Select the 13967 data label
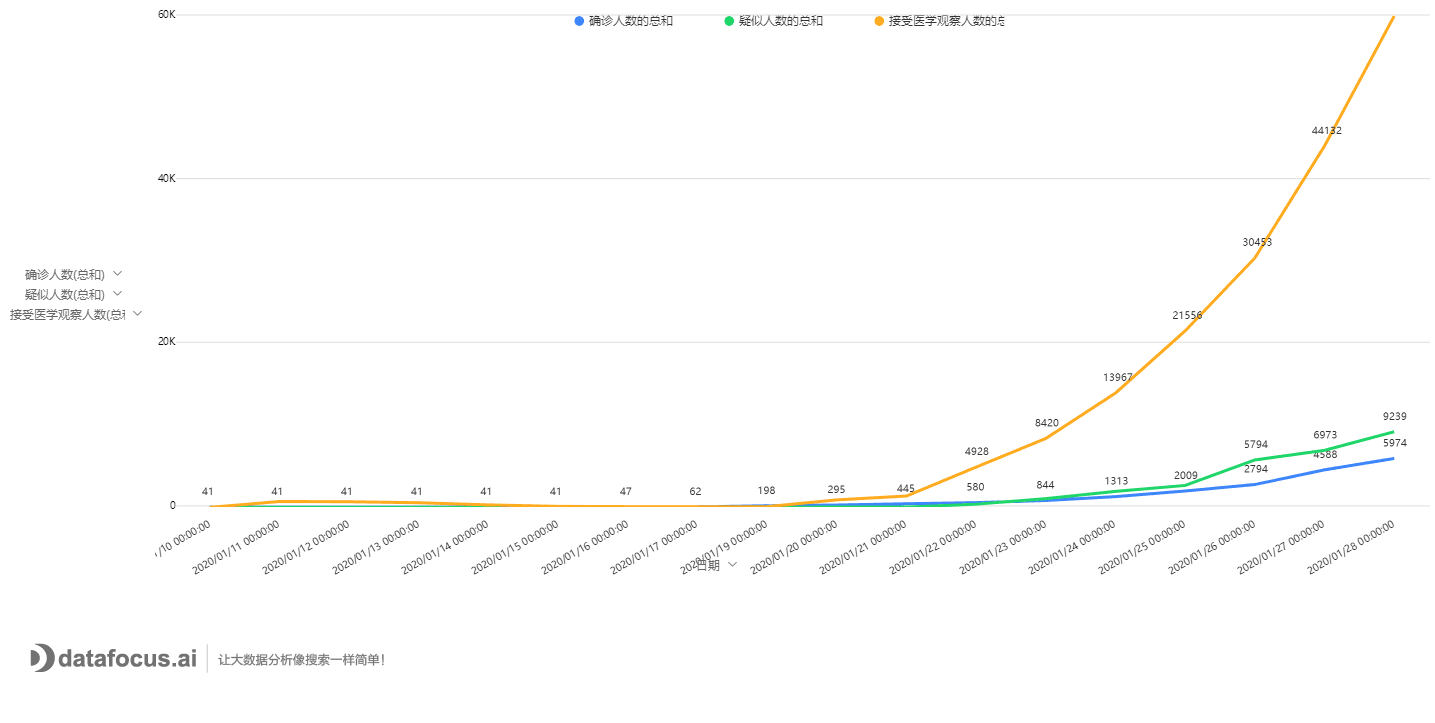Screen dimensions: 1435x723 [x=1117, y=377]
